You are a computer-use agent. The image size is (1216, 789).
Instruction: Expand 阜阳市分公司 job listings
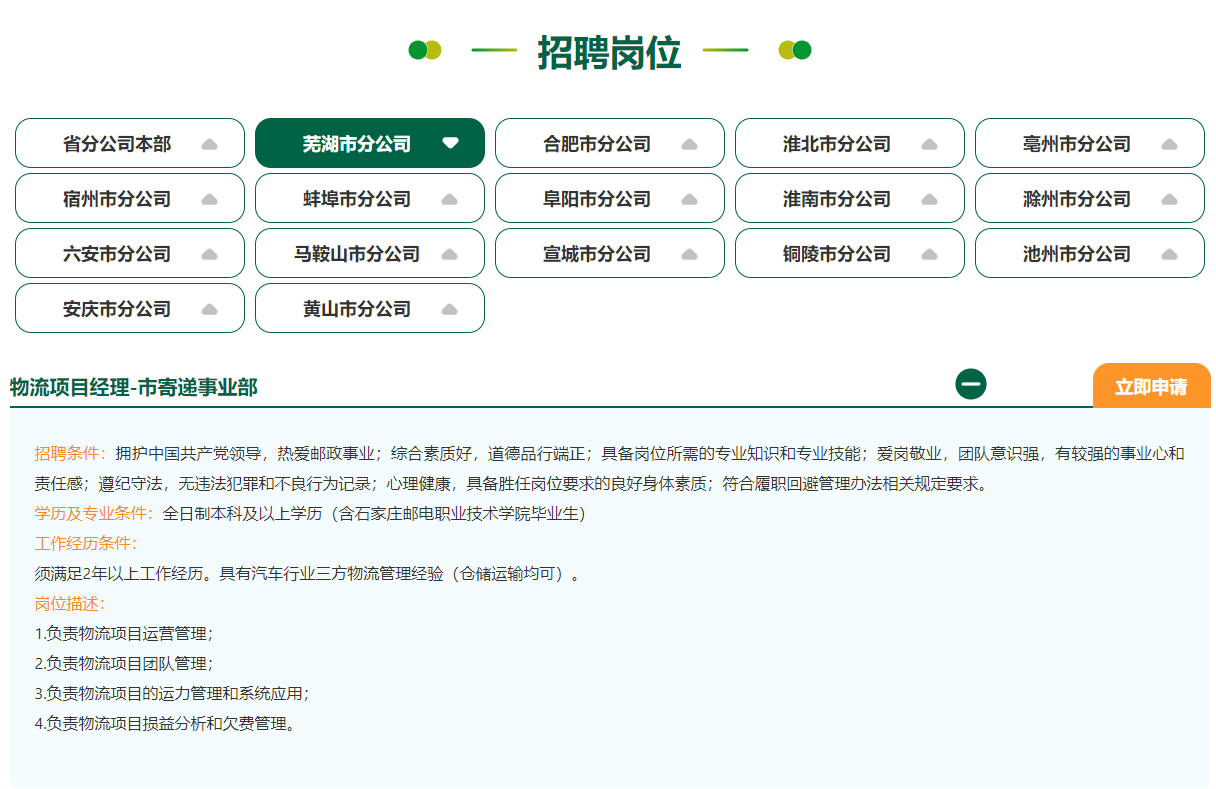point(610,198)
